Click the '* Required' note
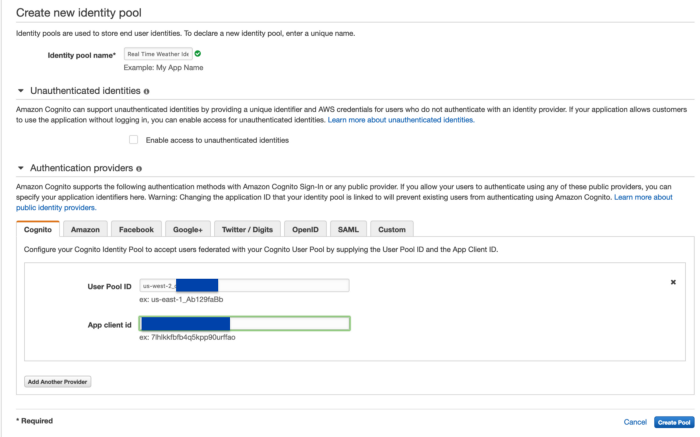This screenshot has width=700, height=437. click(34, 420)
